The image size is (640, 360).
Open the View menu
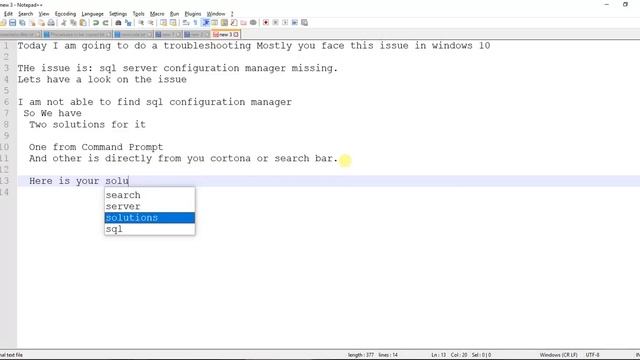click(x=44, y=14)
